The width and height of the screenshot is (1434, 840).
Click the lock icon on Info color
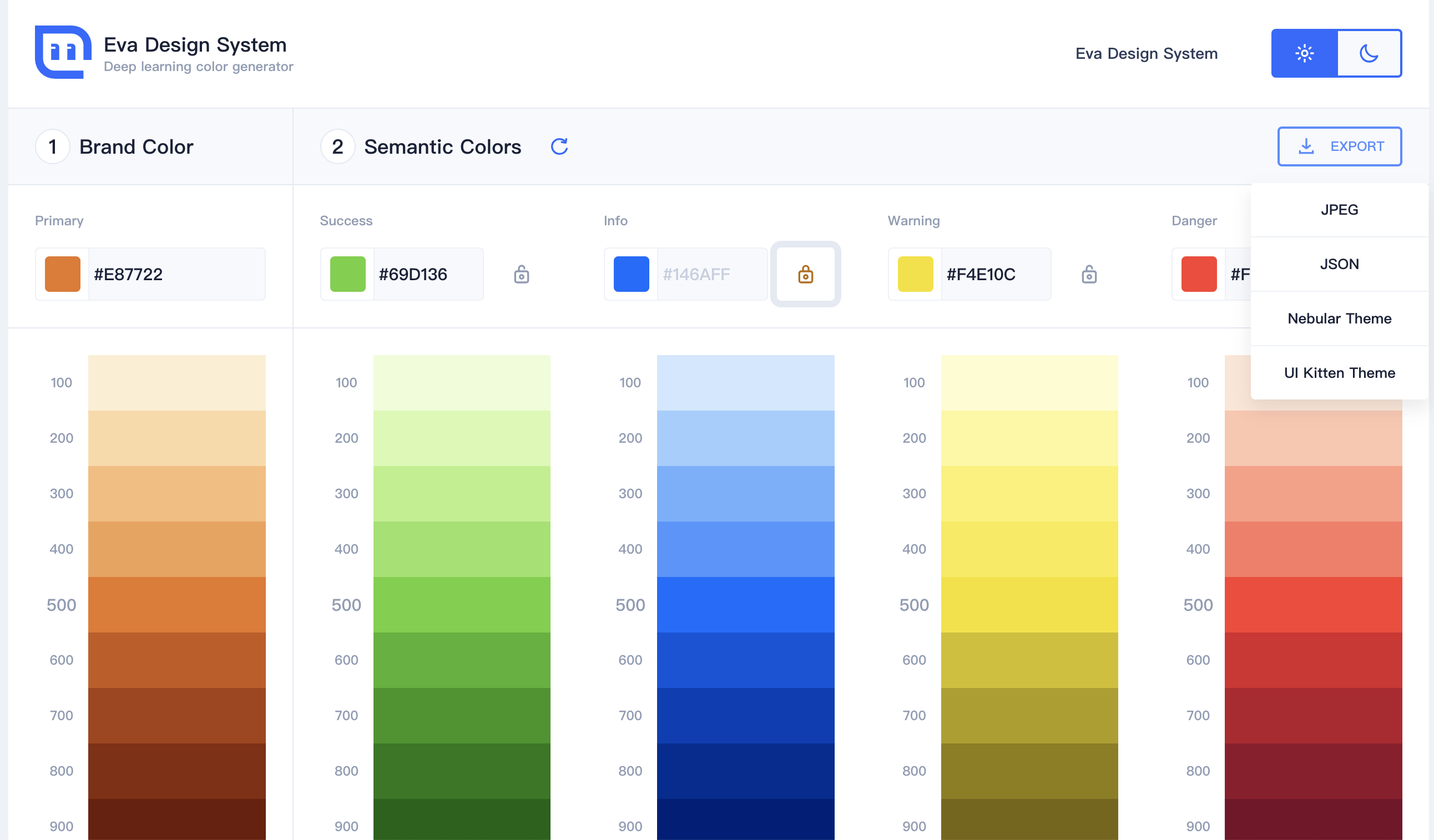805,273
